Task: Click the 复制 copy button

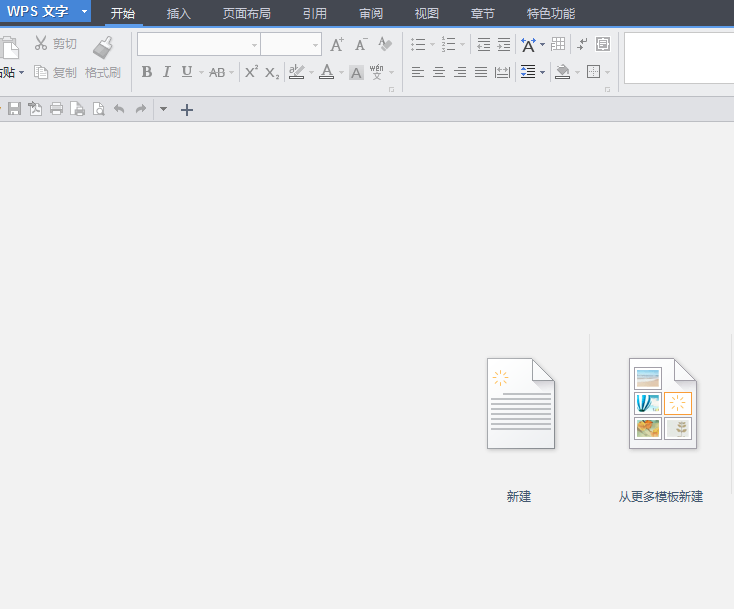Action: point(55,72)
